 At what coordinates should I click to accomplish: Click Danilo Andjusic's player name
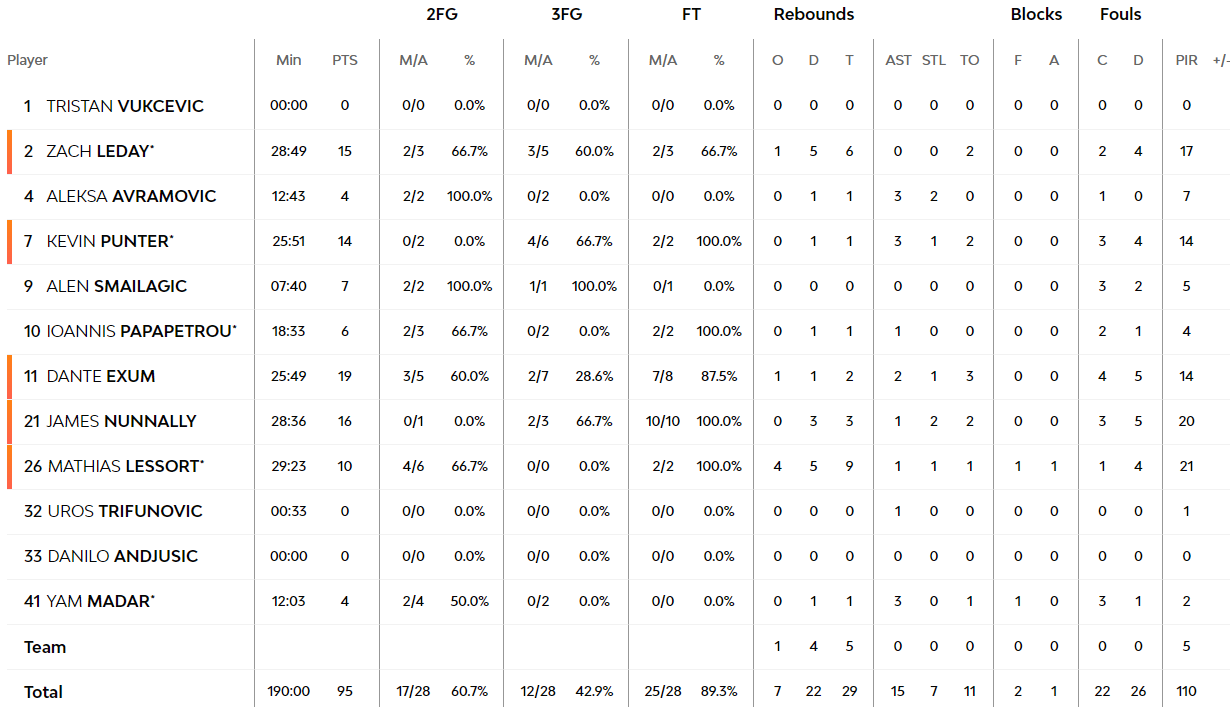tap(123, 556)
